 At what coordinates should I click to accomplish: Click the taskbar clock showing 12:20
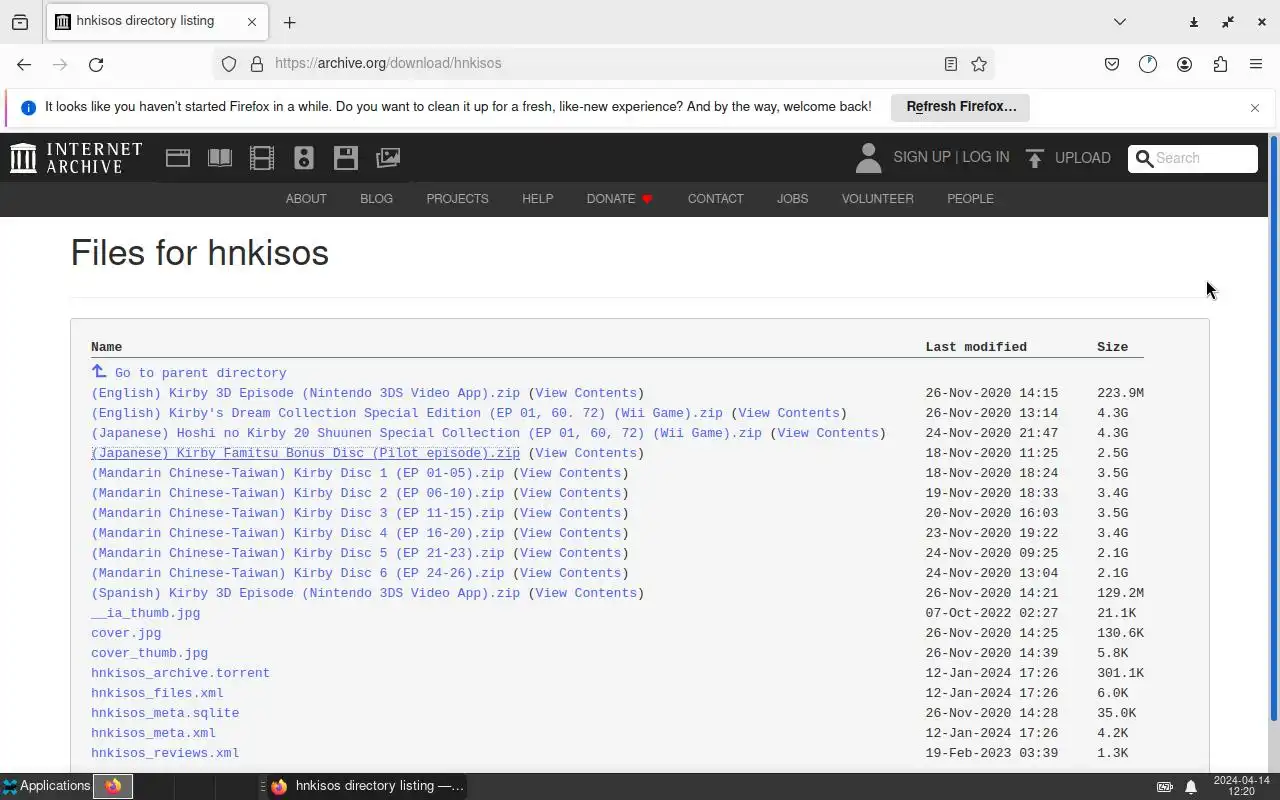1241,786
